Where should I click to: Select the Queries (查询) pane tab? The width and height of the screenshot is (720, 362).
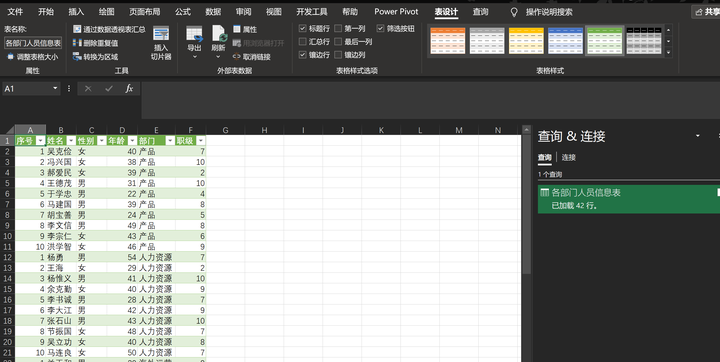[x=545, y=158]
